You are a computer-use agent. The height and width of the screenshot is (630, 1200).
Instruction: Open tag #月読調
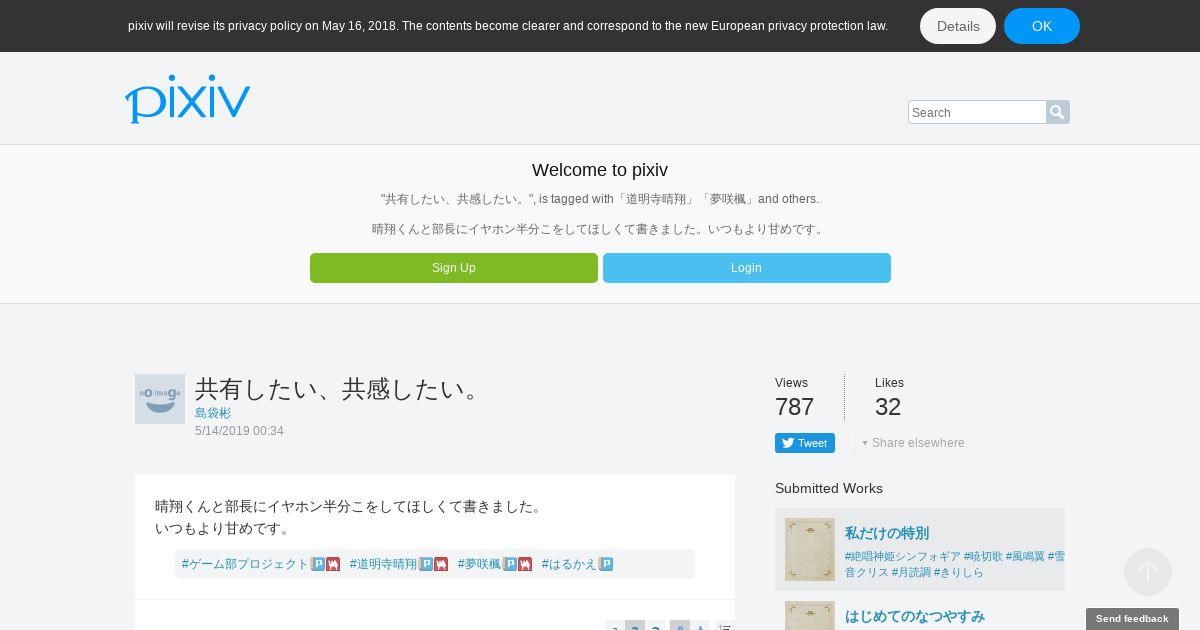pyautogui.click(x=911, y=572)
